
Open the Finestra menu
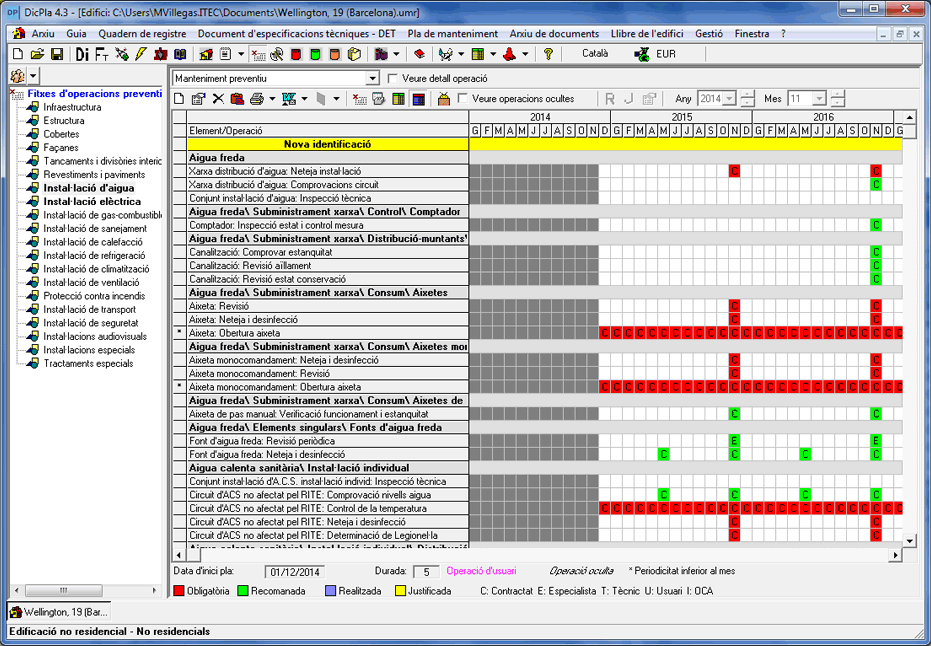click(x=752, y=34)
